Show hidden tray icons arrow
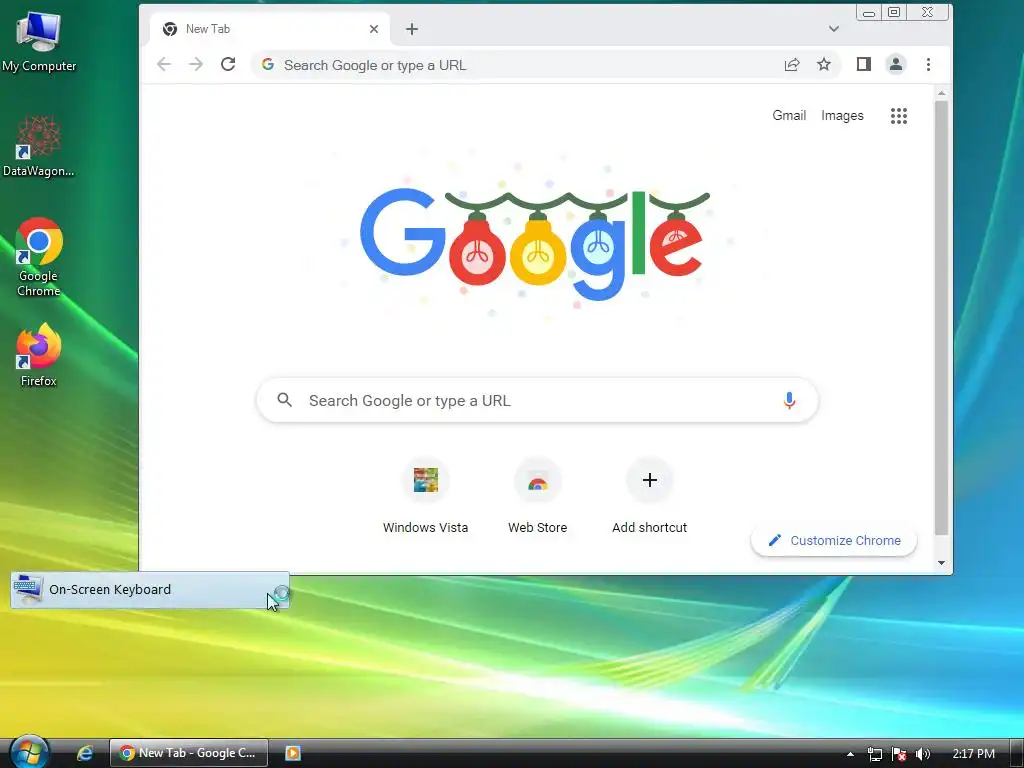 pos(850,754)
